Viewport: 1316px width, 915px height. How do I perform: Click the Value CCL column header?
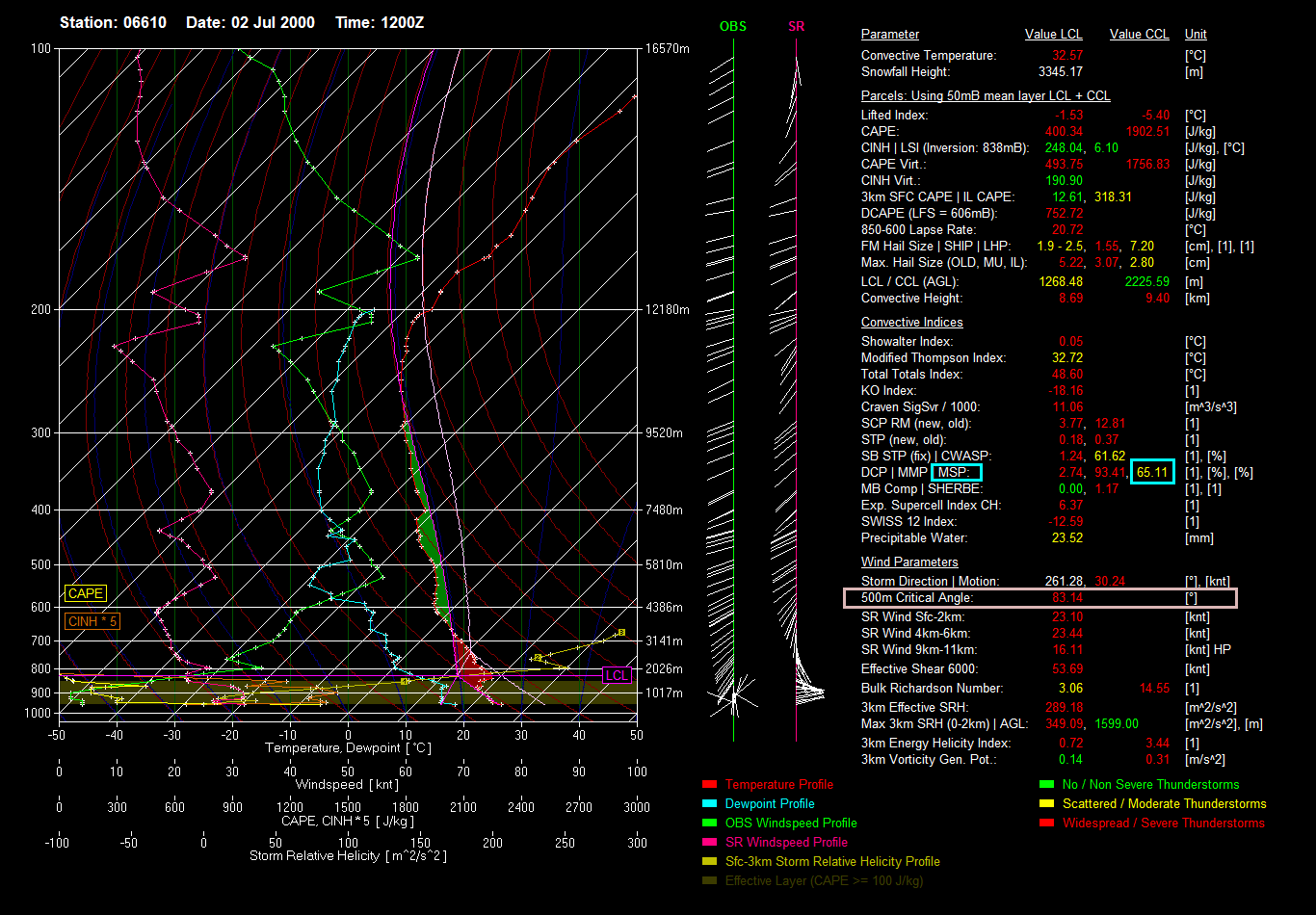click(x=1139, y=35)
